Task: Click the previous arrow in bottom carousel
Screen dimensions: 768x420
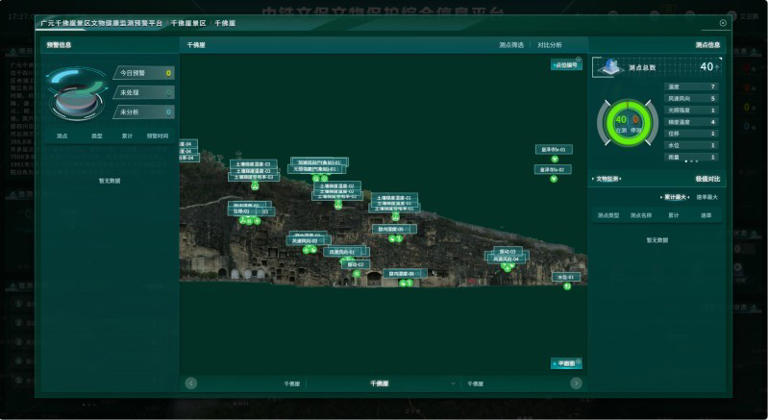Action: [191, 383]
